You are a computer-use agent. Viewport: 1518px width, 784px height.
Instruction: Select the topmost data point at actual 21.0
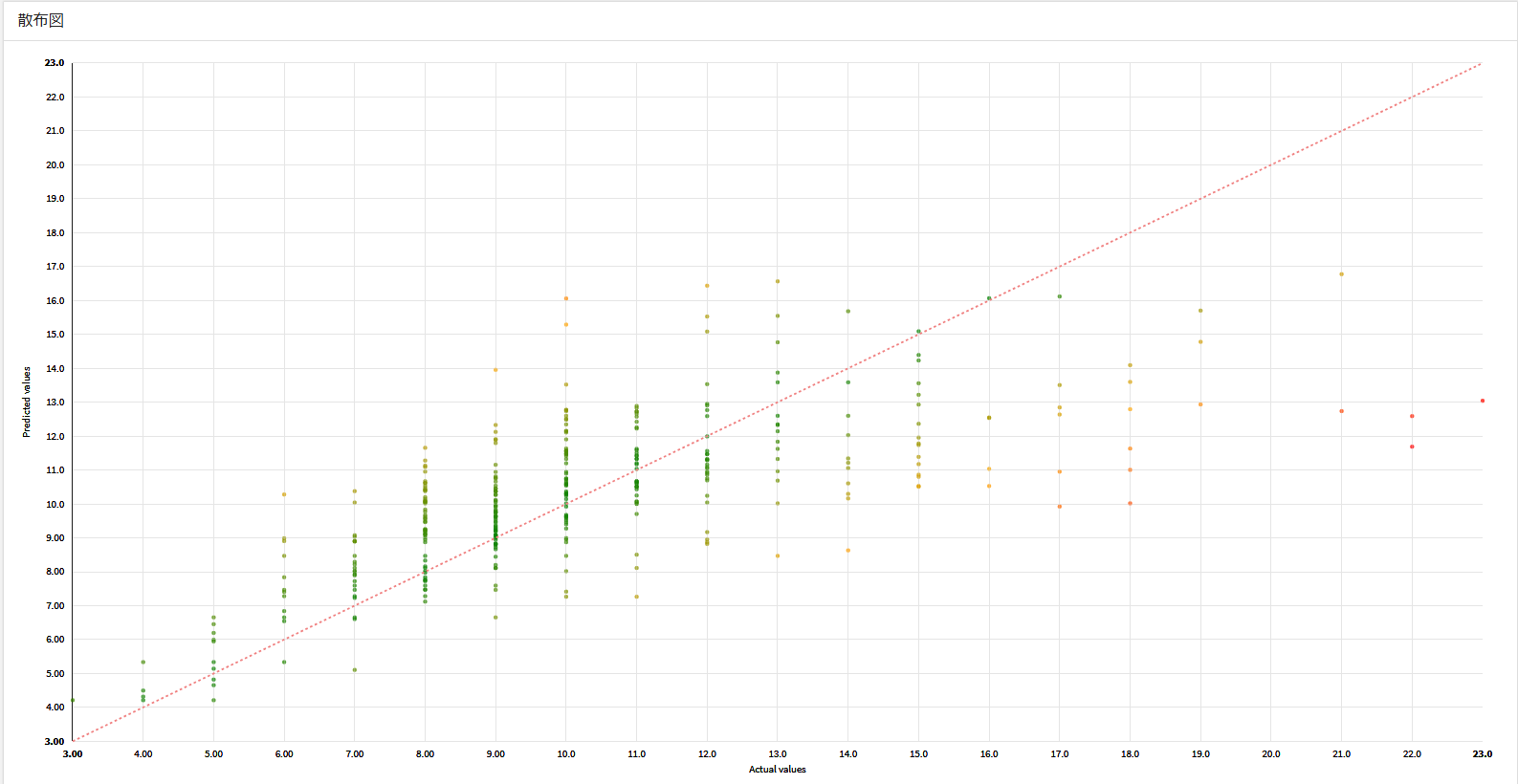click(1342, 274)
